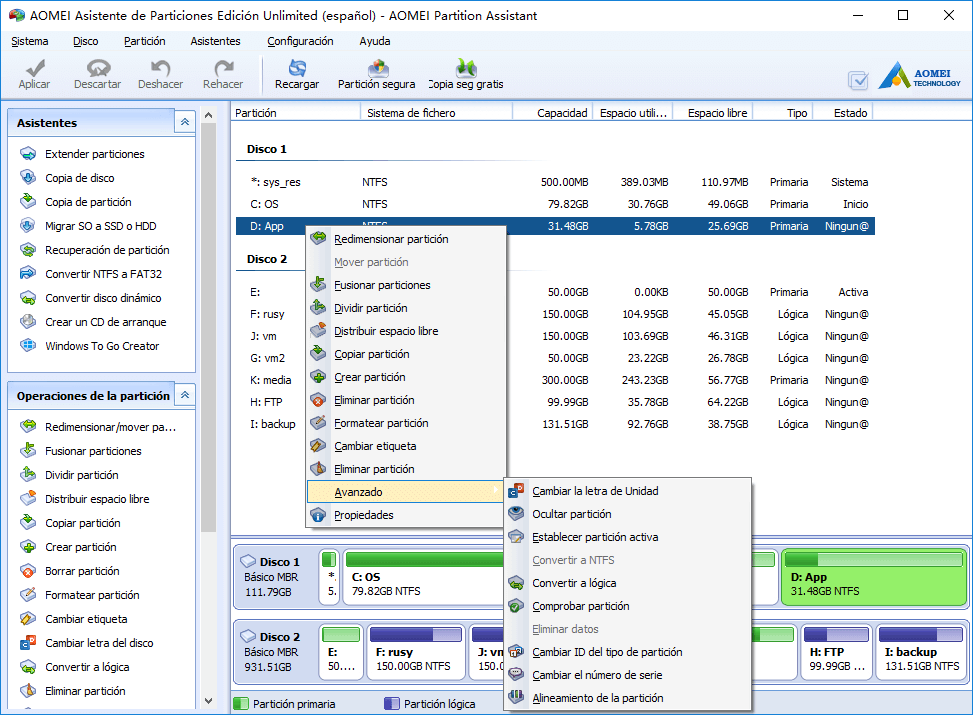Select Cambiar ID del tipo de partición
This screenshot has height=715, width=973.
pyautogui.click(x=628, y=652)
